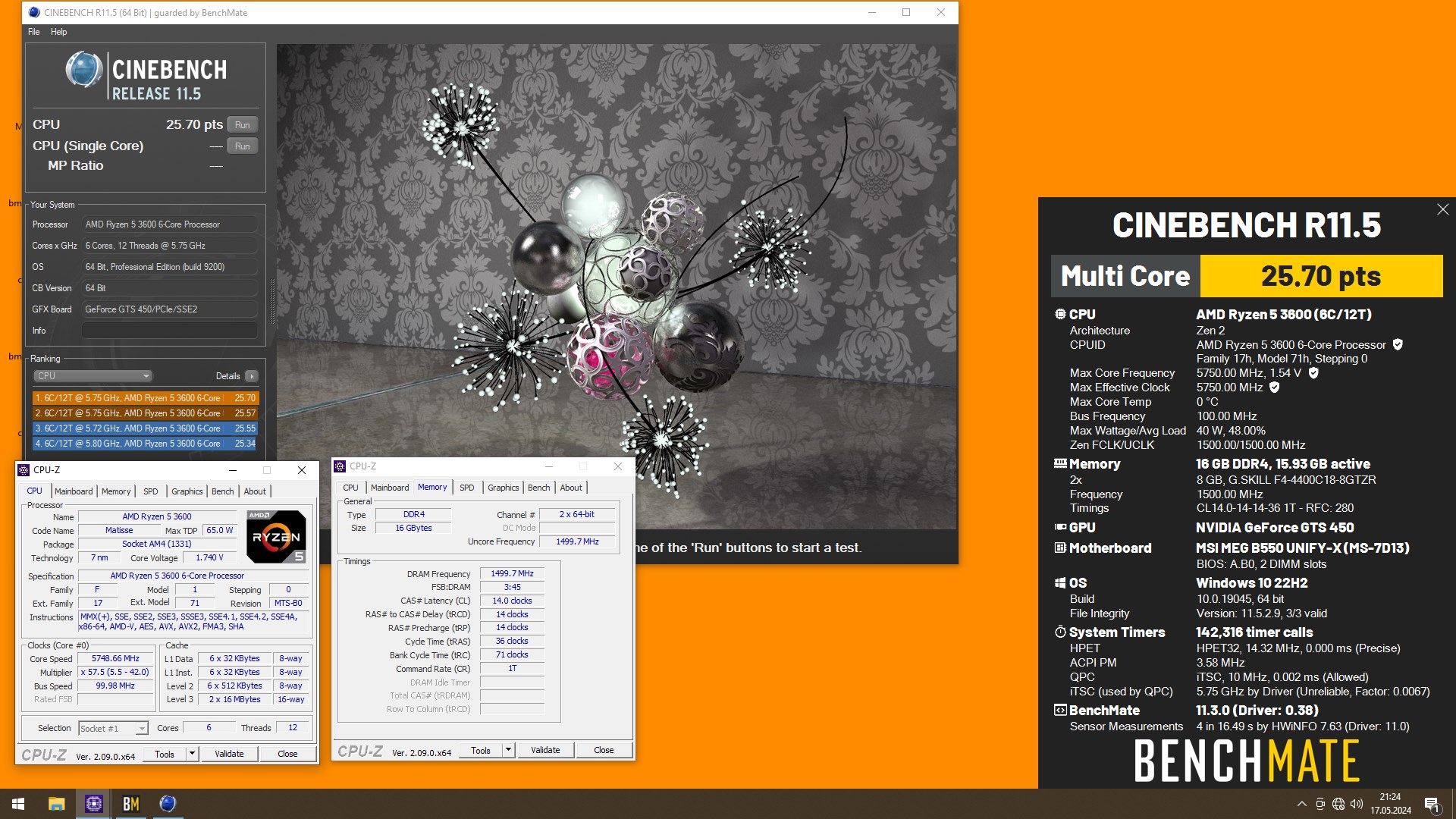Click Close button in left CPU-Z window
Image resolution: width=1456 pixels, height=819 pixels.
click(287, 754)
